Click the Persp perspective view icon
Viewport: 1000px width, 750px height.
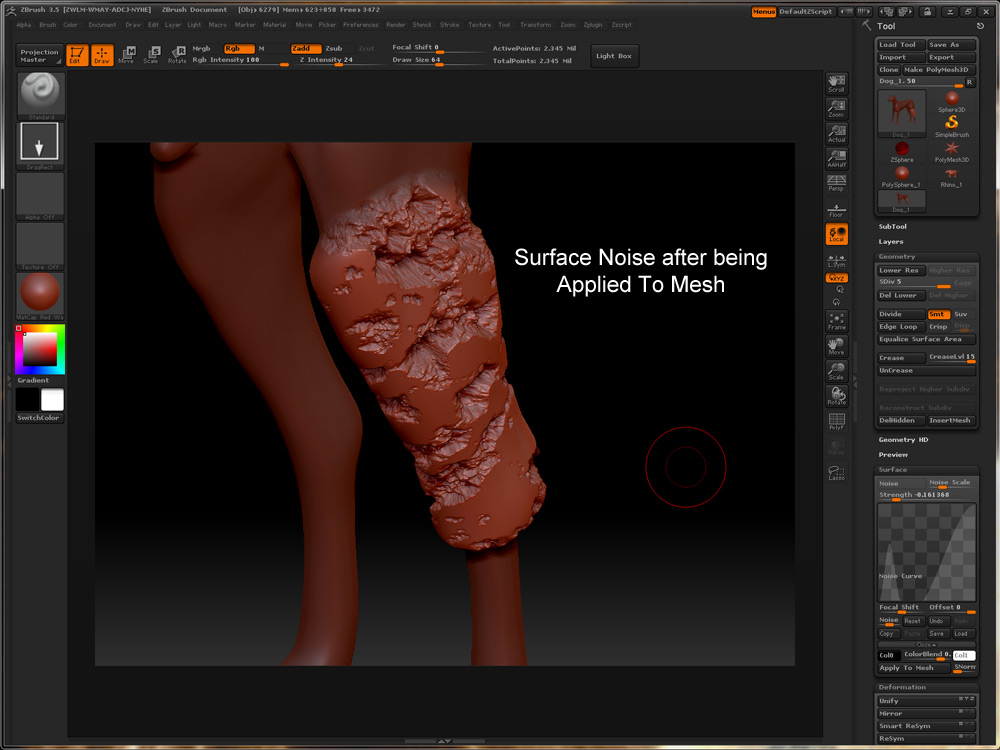[836, 183]
